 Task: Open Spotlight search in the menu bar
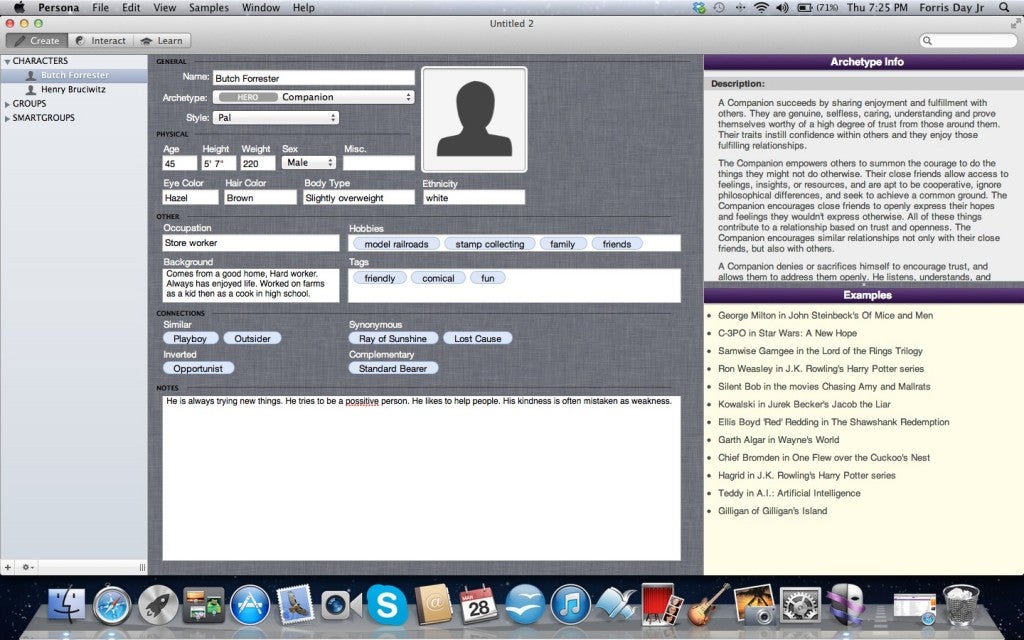pos(1004,8)
